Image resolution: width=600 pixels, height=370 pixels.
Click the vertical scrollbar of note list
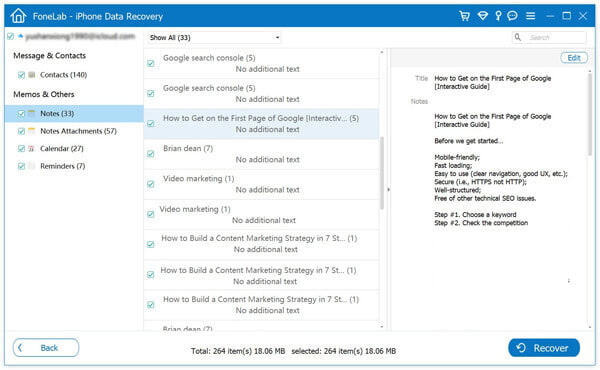382,173
